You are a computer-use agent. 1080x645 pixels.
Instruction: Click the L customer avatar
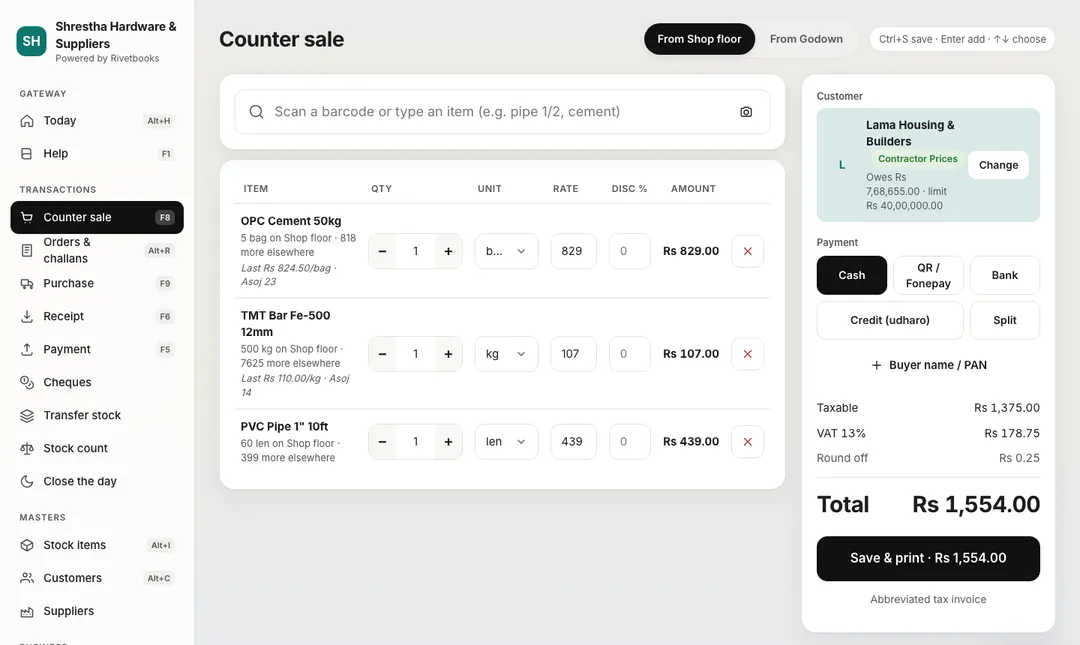842,165
